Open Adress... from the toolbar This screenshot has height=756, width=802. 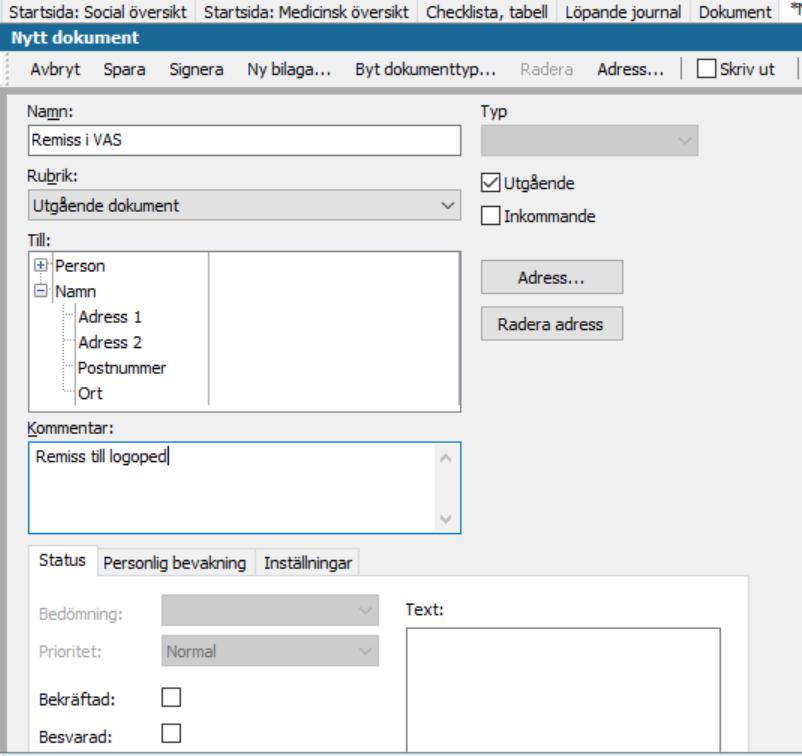(x=631, y=69)
